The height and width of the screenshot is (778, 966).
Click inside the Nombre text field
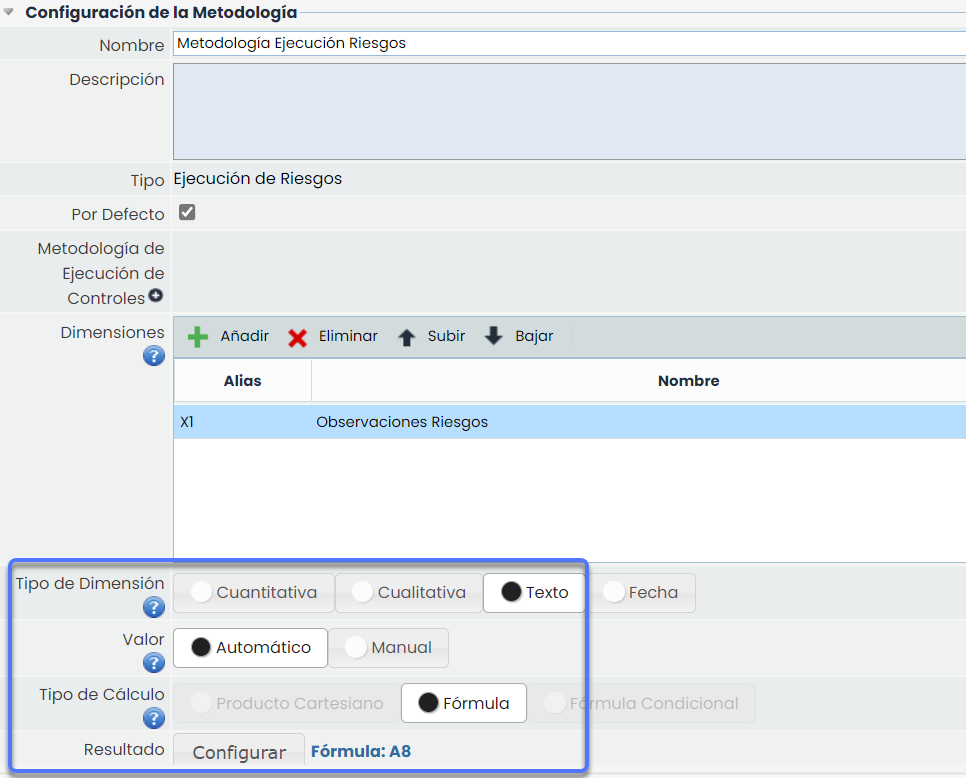click(568, 44)
